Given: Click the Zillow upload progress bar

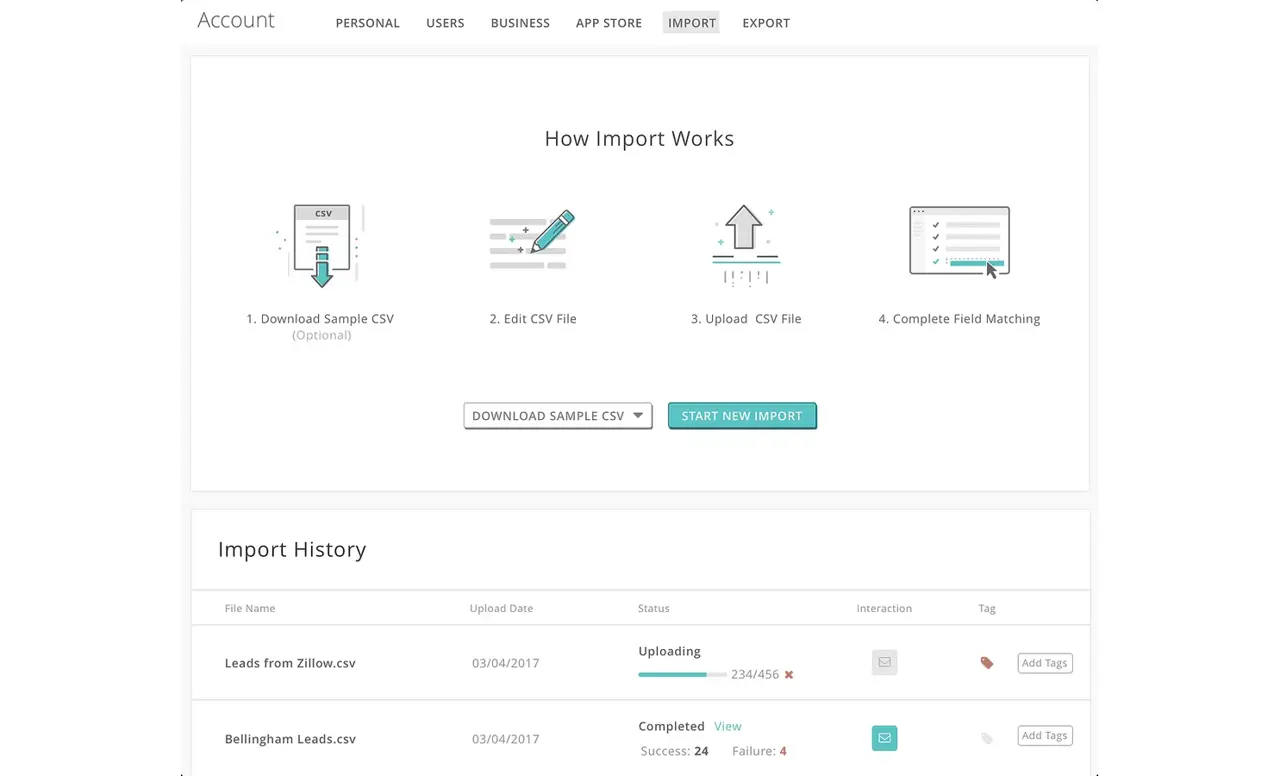Looking at the screenshot, I should (682, 675).
